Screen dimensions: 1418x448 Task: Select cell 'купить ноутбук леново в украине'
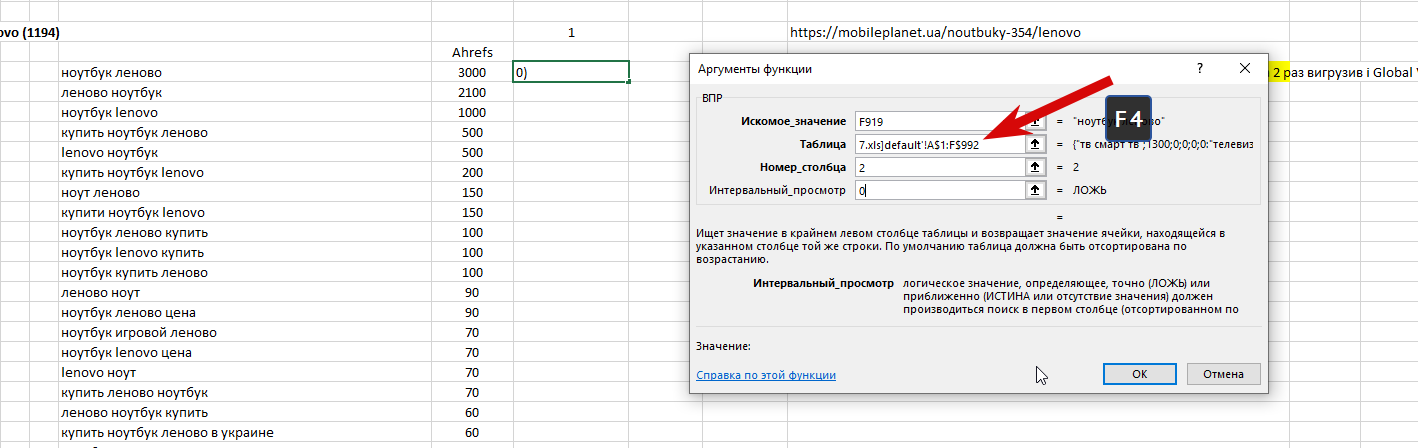[x=245, y=432]
